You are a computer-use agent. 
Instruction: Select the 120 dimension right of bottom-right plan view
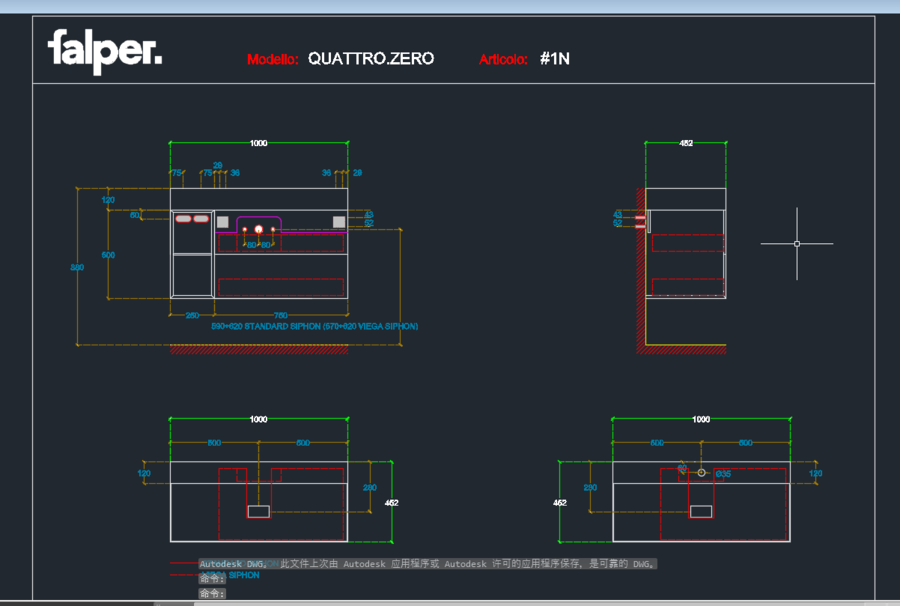click(816, 473)
